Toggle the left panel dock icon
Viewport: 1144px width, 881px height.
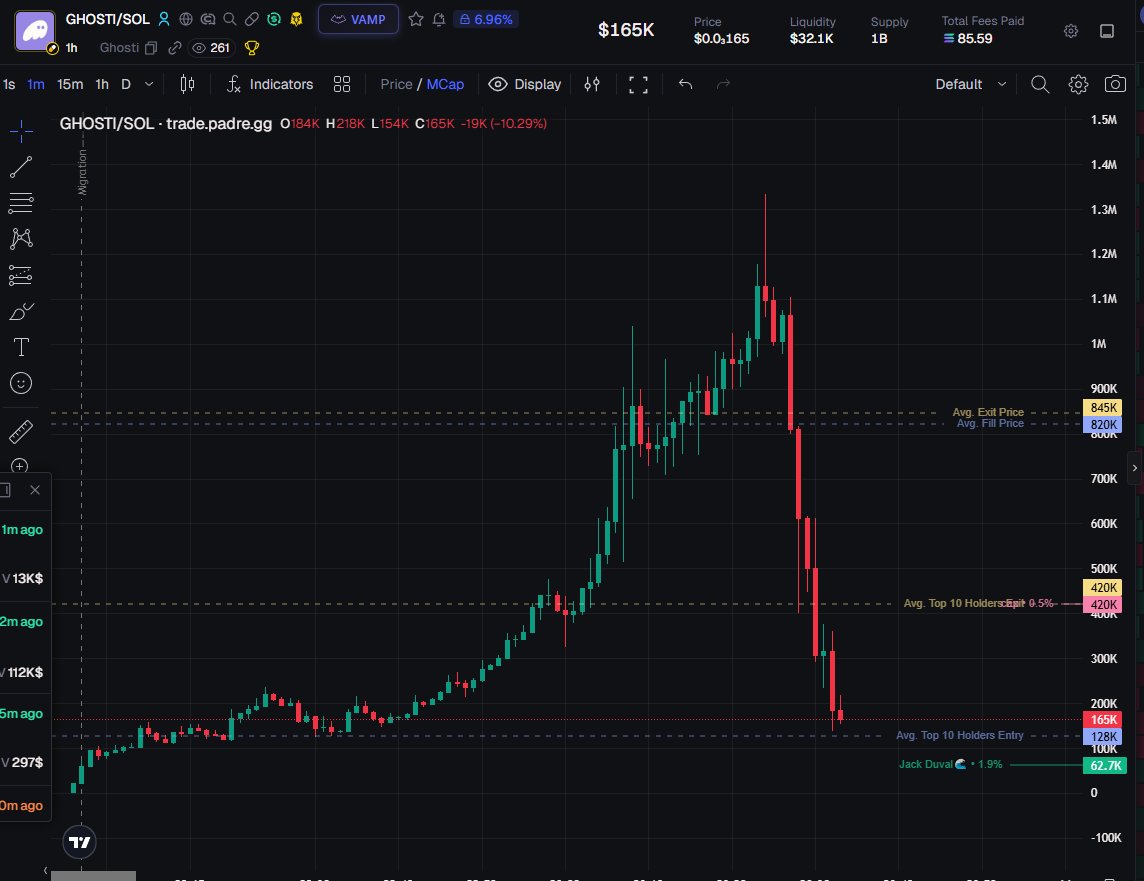click(4, 490)
